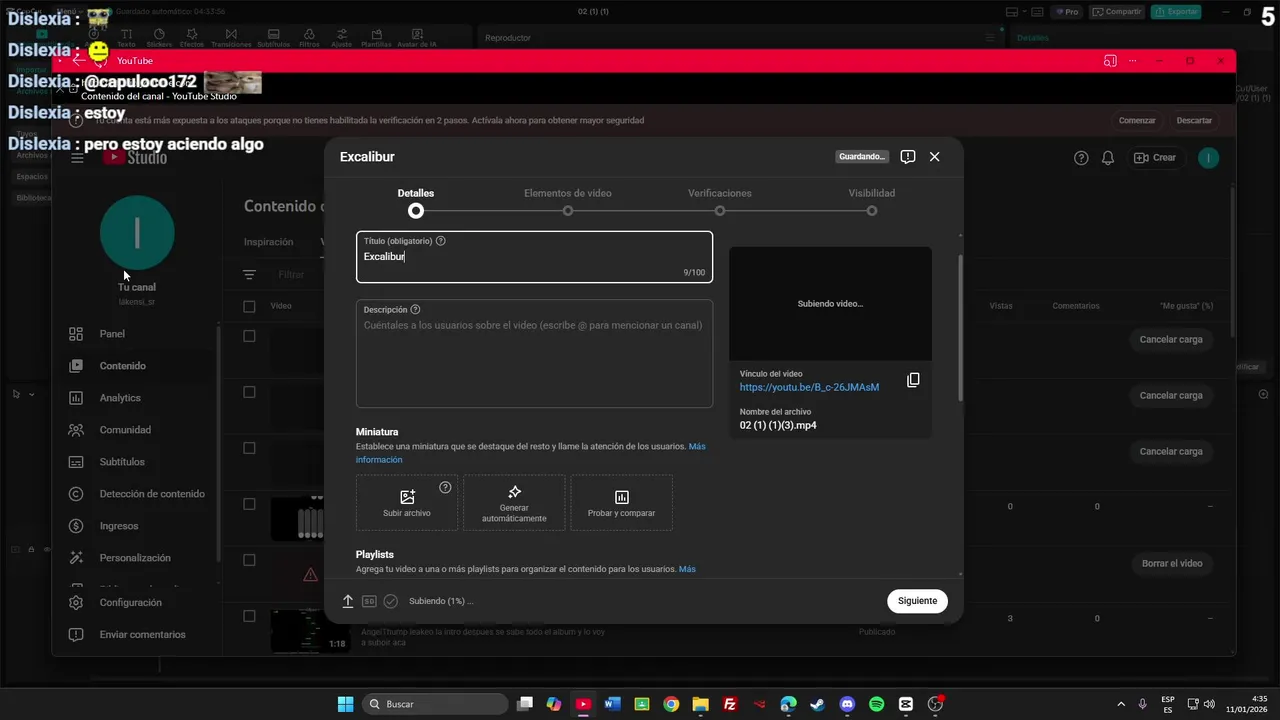Open Avatar de IA in CapCut toolbar
Screen dimensions: 1280x720
pyautogui.click(x=417, y=38)
